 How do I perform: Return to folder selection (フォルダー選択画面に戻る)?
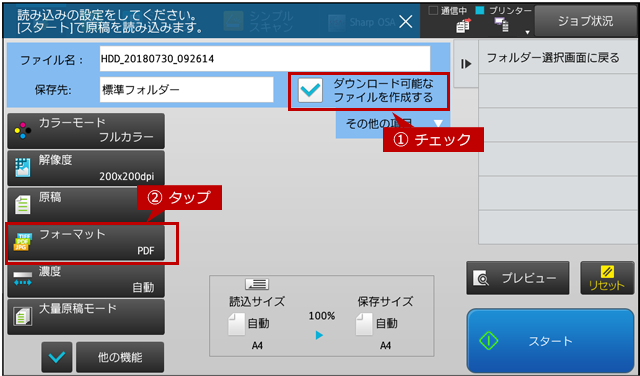click(x=558, y=58)
